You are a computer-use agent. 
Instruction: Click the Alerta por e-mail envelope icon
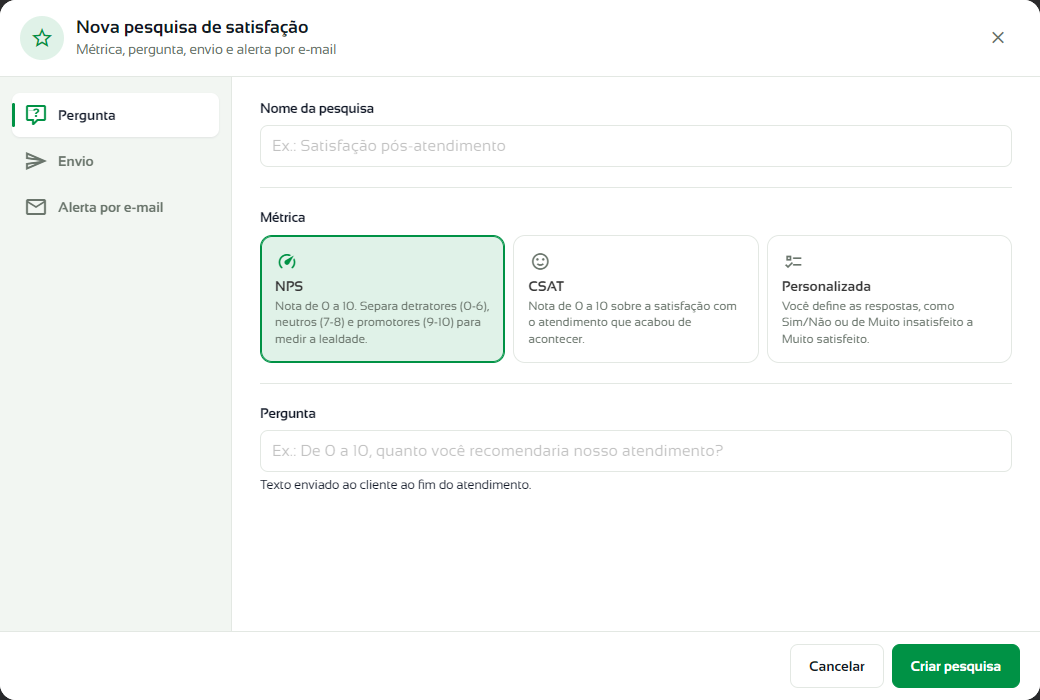click(x=36, y=207)
